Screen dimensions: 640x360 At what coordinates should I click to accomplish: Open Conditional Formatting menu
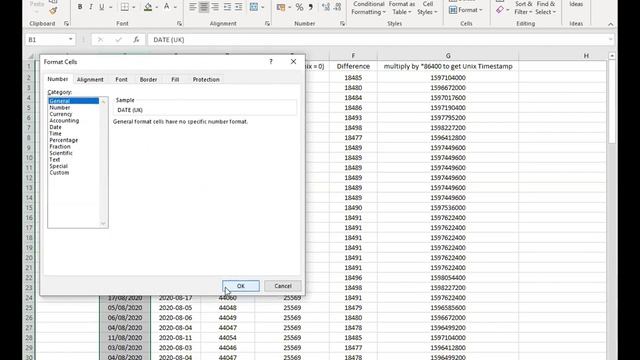(x=369, y=8)
